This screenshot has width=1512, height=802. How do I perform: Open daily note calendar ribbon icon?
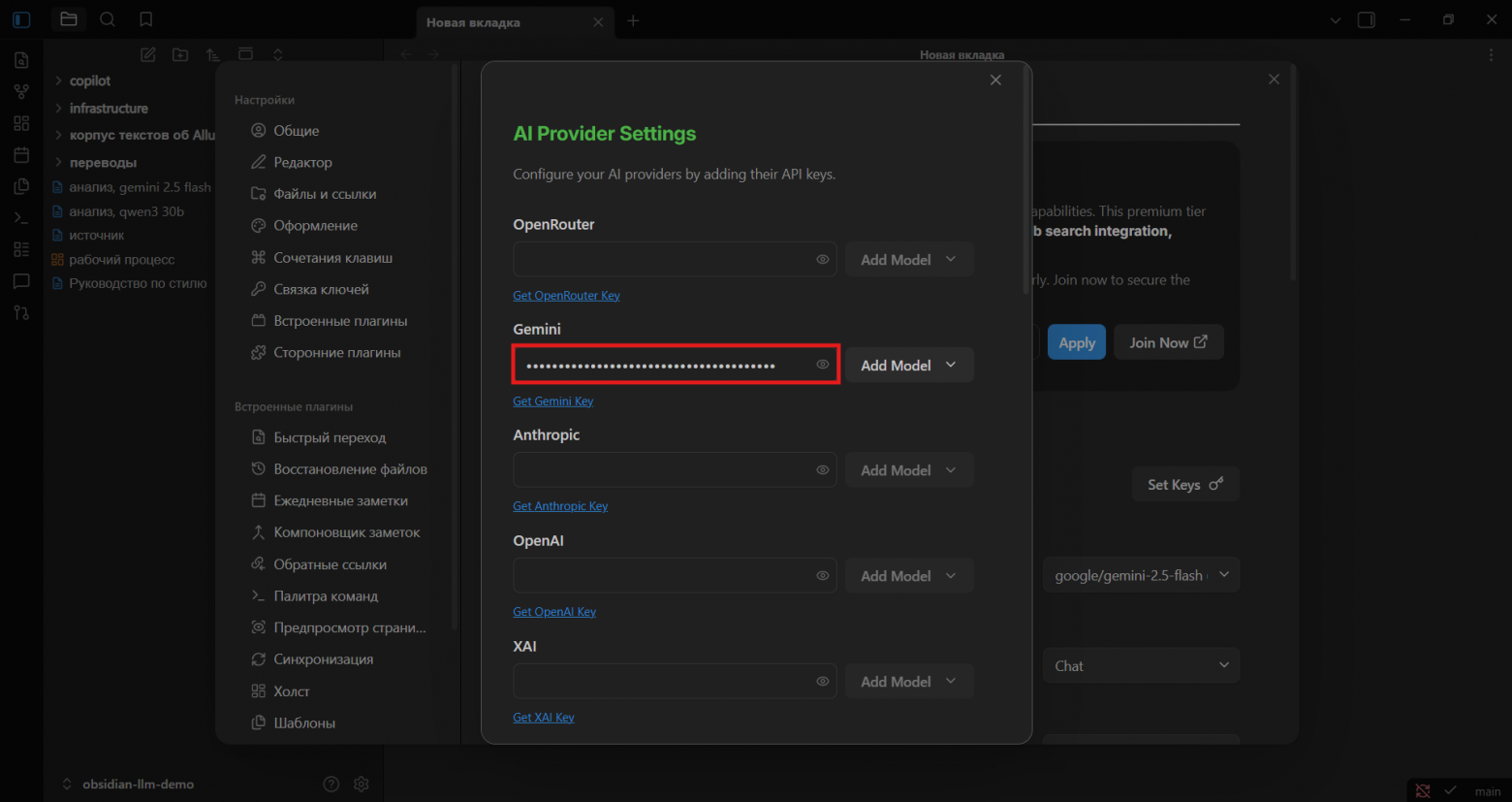(x=21, y=155)
